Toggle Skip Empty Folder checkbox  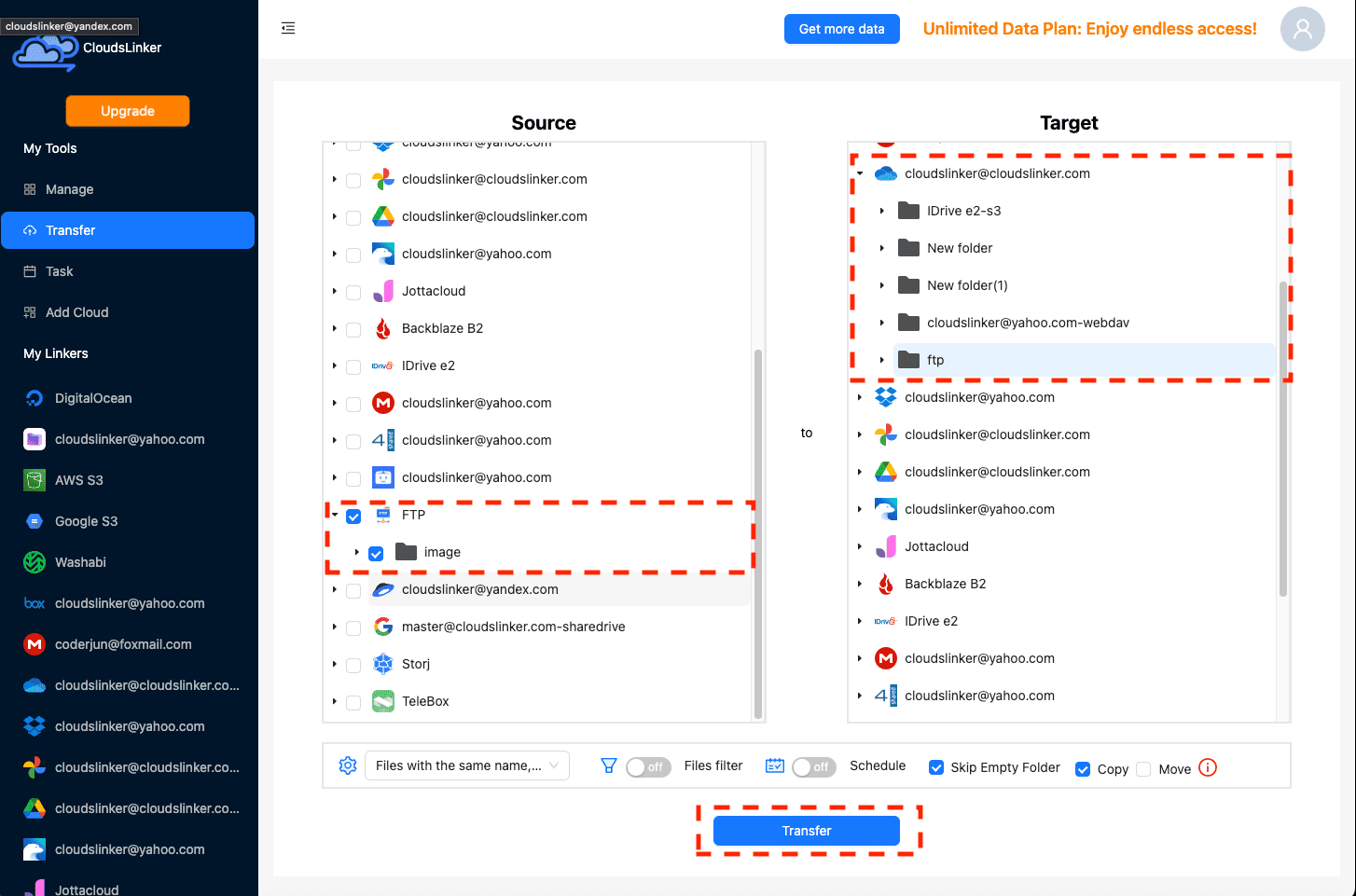[936, 767]
